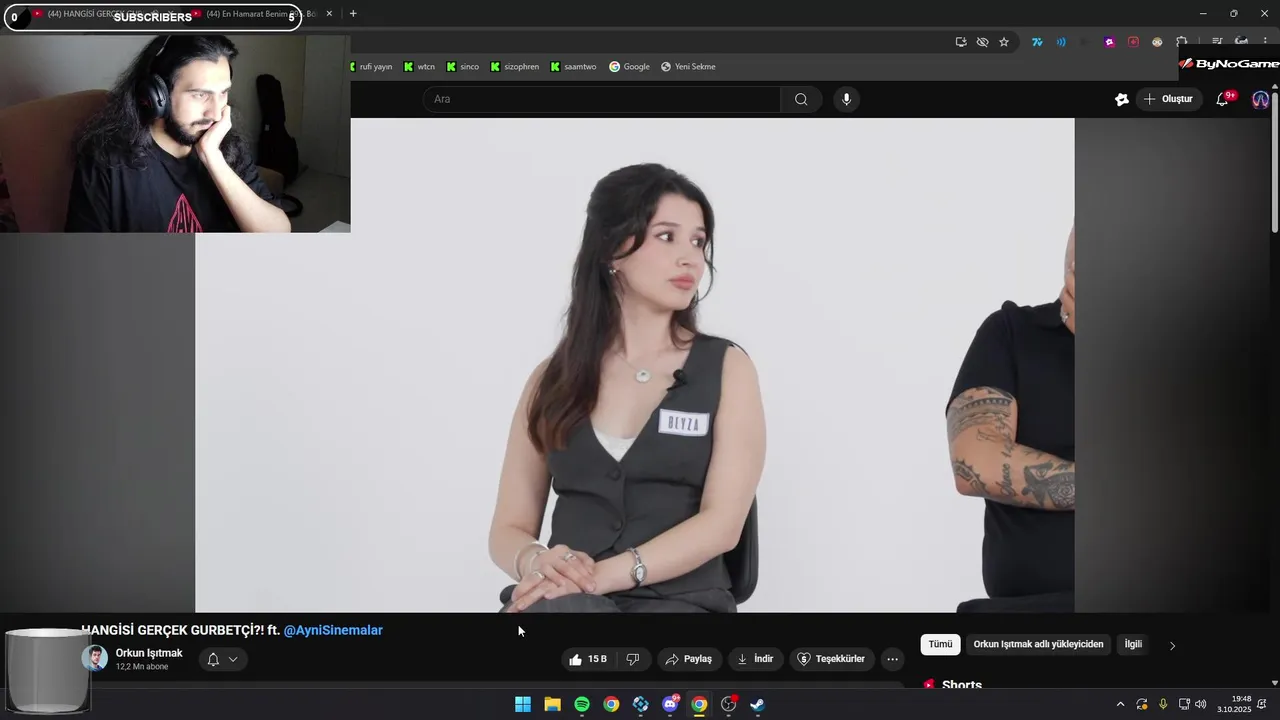This screenshot has height=720, width=1280.
Task: Open the clock showing 19:48
Action: pos(1235,704)
